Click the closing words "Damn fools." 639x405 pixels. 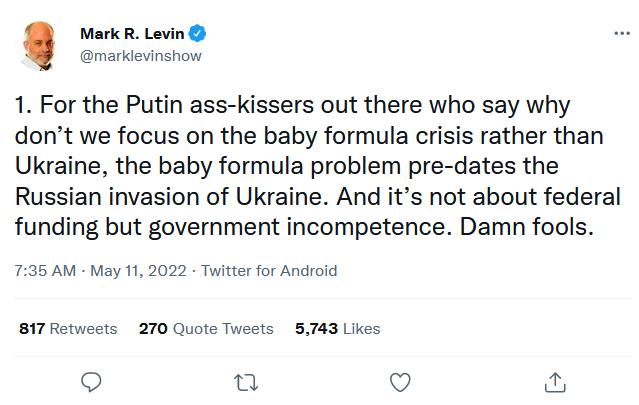tap(526, 226)
